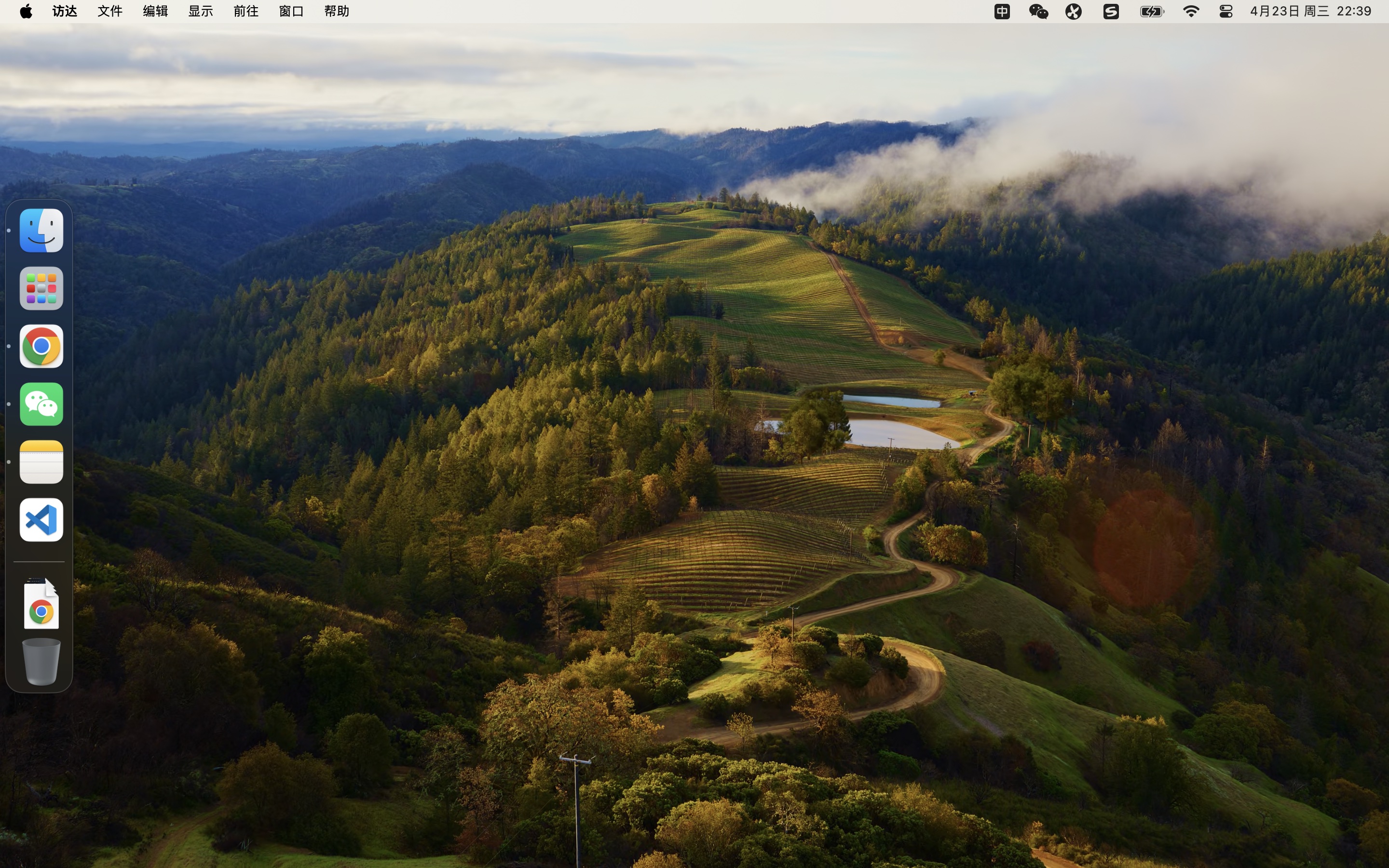Click the date and time 4月23日 周三 22:39
1389x868 pixels.
point(1311,12)
